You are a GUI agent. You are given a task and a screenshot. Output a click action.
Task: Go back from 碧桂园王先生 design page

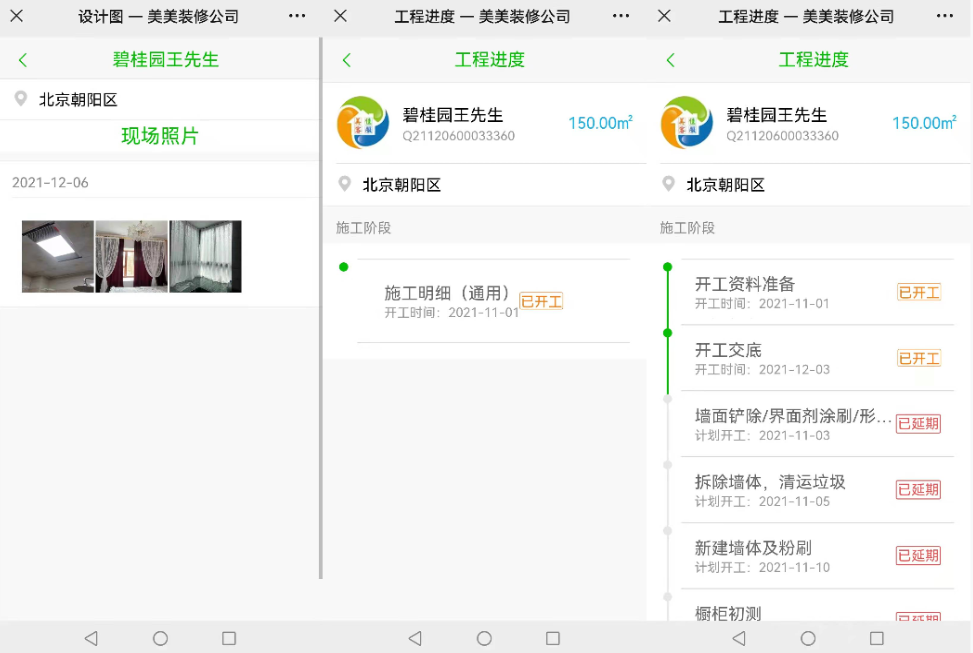[23, 60]
